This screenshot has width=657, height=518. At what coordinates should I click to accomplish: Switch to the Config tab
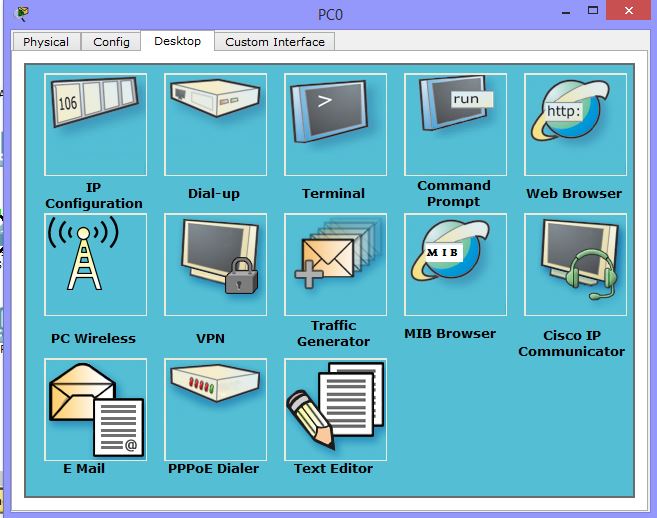click(x=111, y=42)
